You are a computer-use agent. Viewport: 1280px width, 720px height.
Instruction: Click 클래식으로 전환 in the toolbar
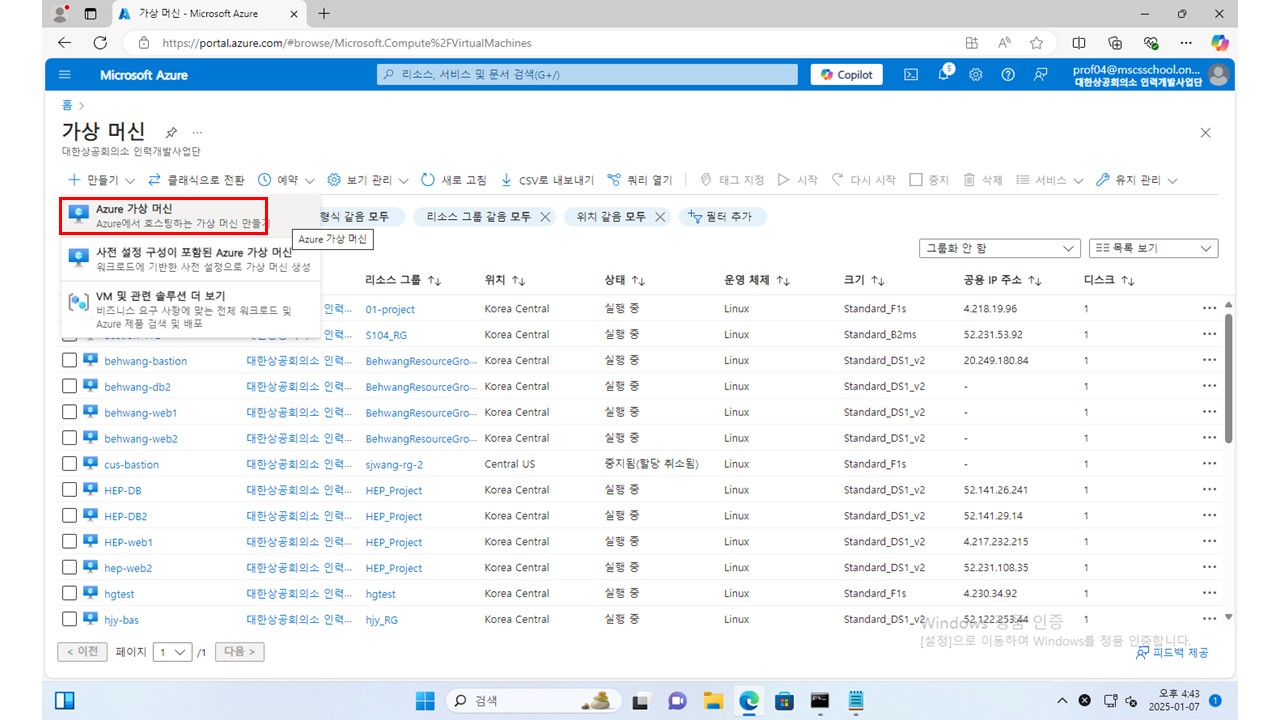click(196, 180)
